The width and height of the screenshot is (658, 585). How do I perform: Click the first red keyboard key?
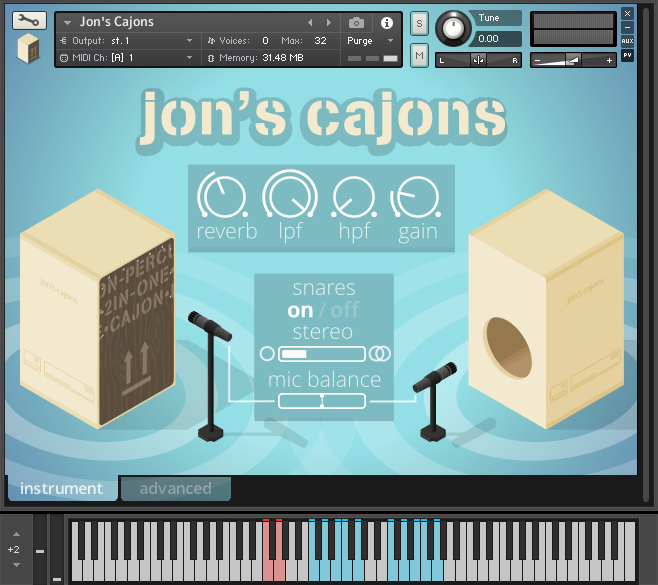(x=268, y=569)
